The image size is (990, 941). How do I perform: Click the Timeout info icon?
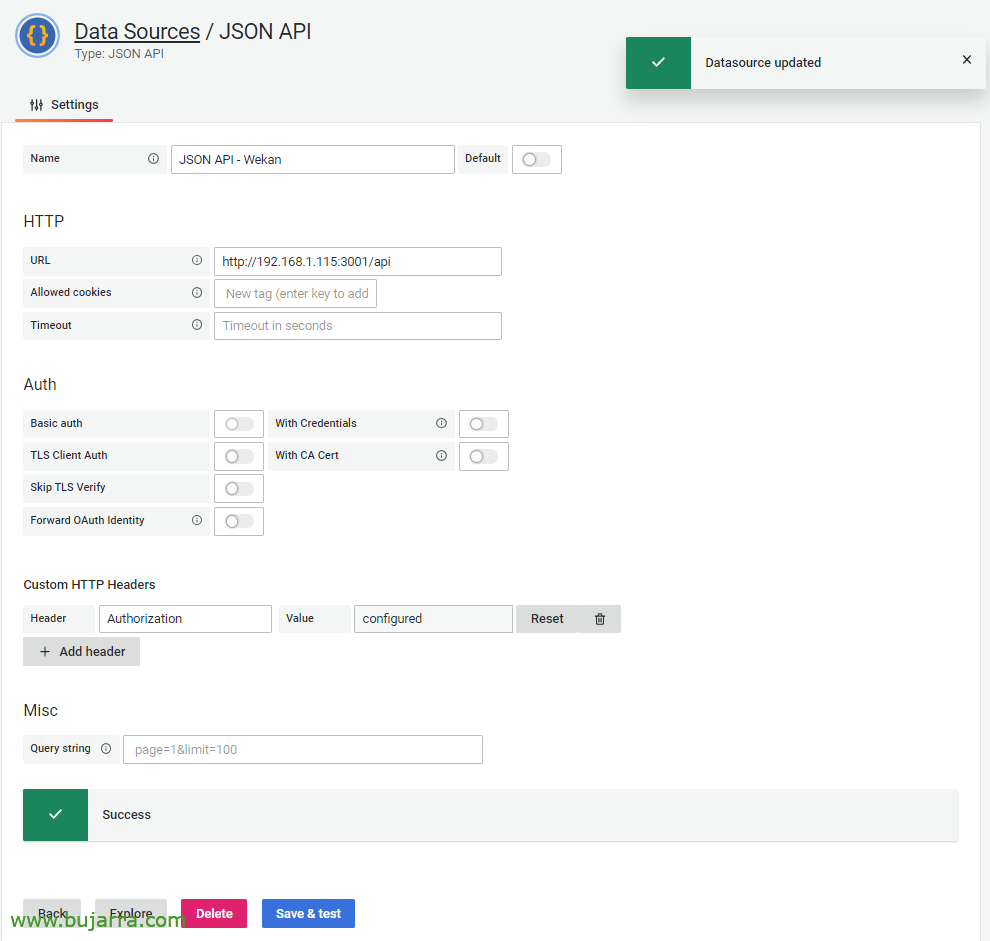pyautogui.click(x=197, y=325)
